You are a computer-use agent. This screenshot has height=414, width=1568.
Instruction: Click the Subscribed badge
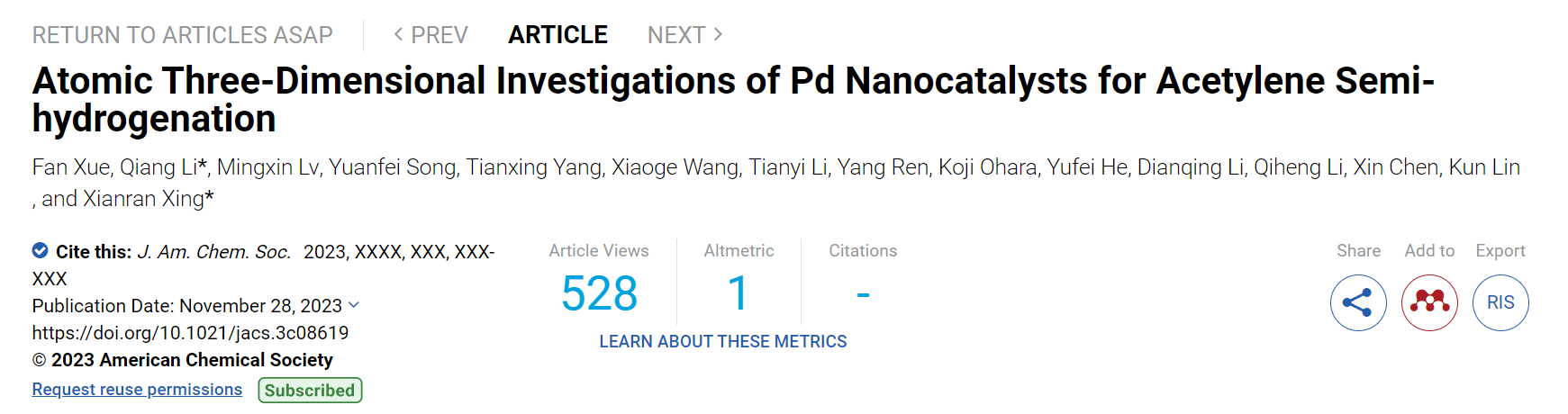310,390
